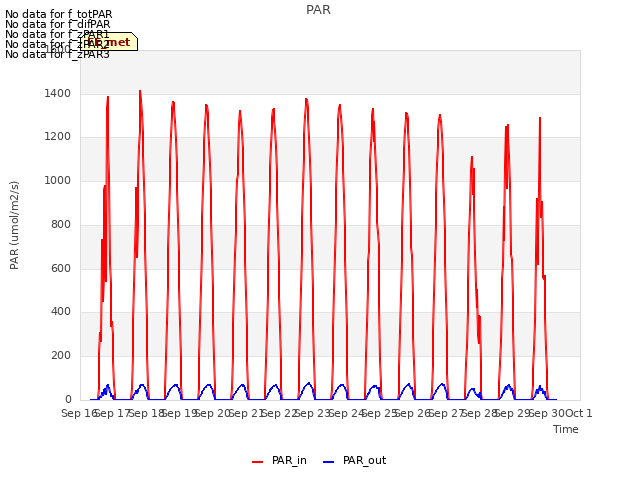Click the 1200 y-axis tick label

click(58, 136)
